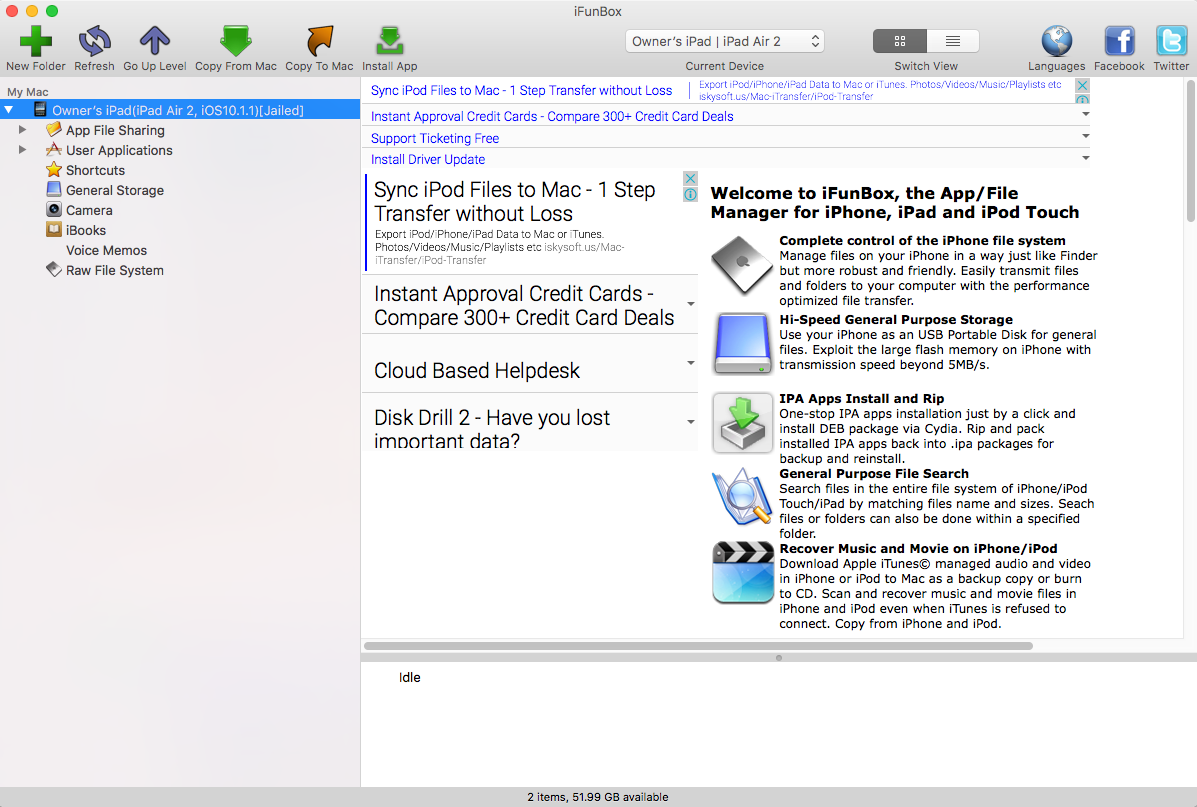Image resolution: width=1197 pixels, height=807 pixels.
Task: Open the Twitter toolbar icon
Action: click(x=1171, y=41)
